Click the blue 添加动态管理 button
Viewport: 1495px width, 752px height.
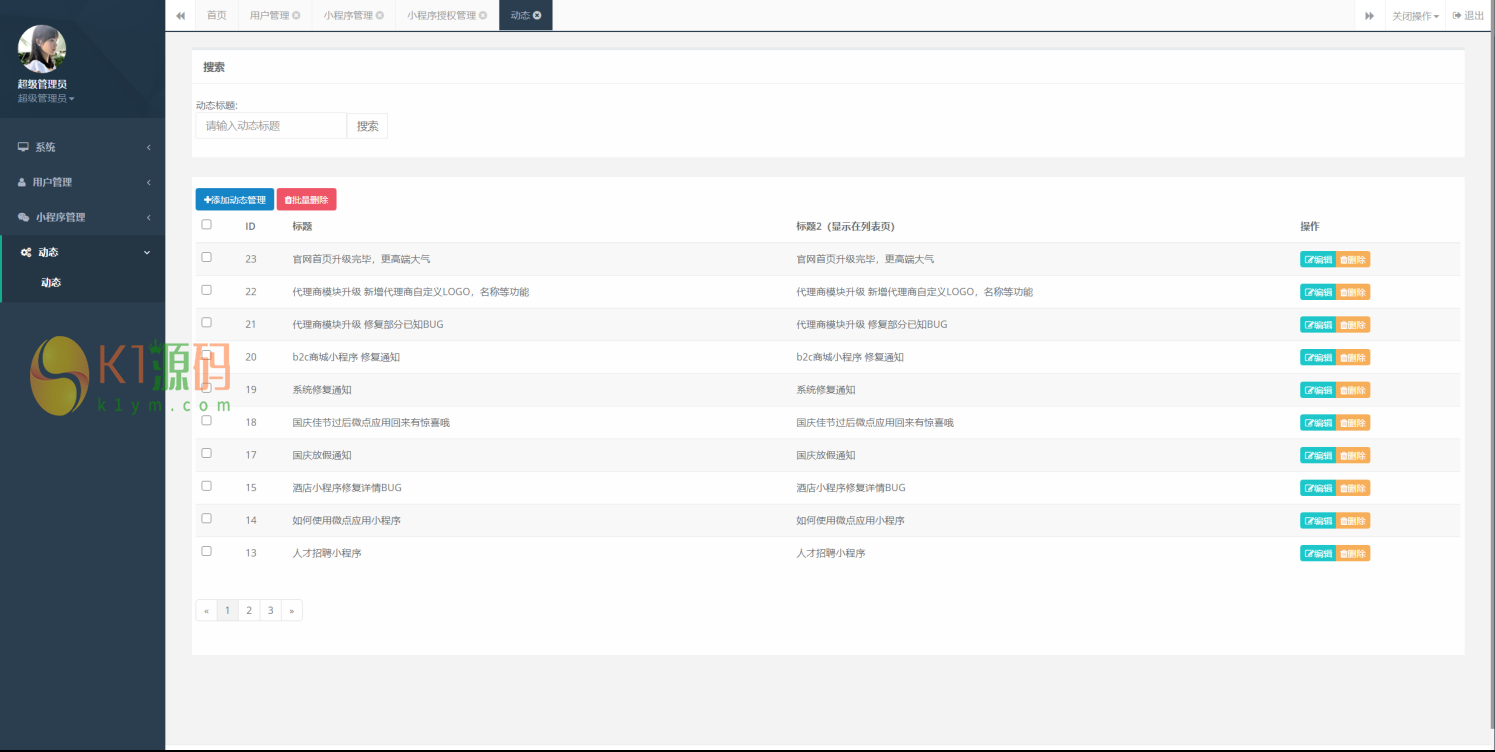point(235,200)
